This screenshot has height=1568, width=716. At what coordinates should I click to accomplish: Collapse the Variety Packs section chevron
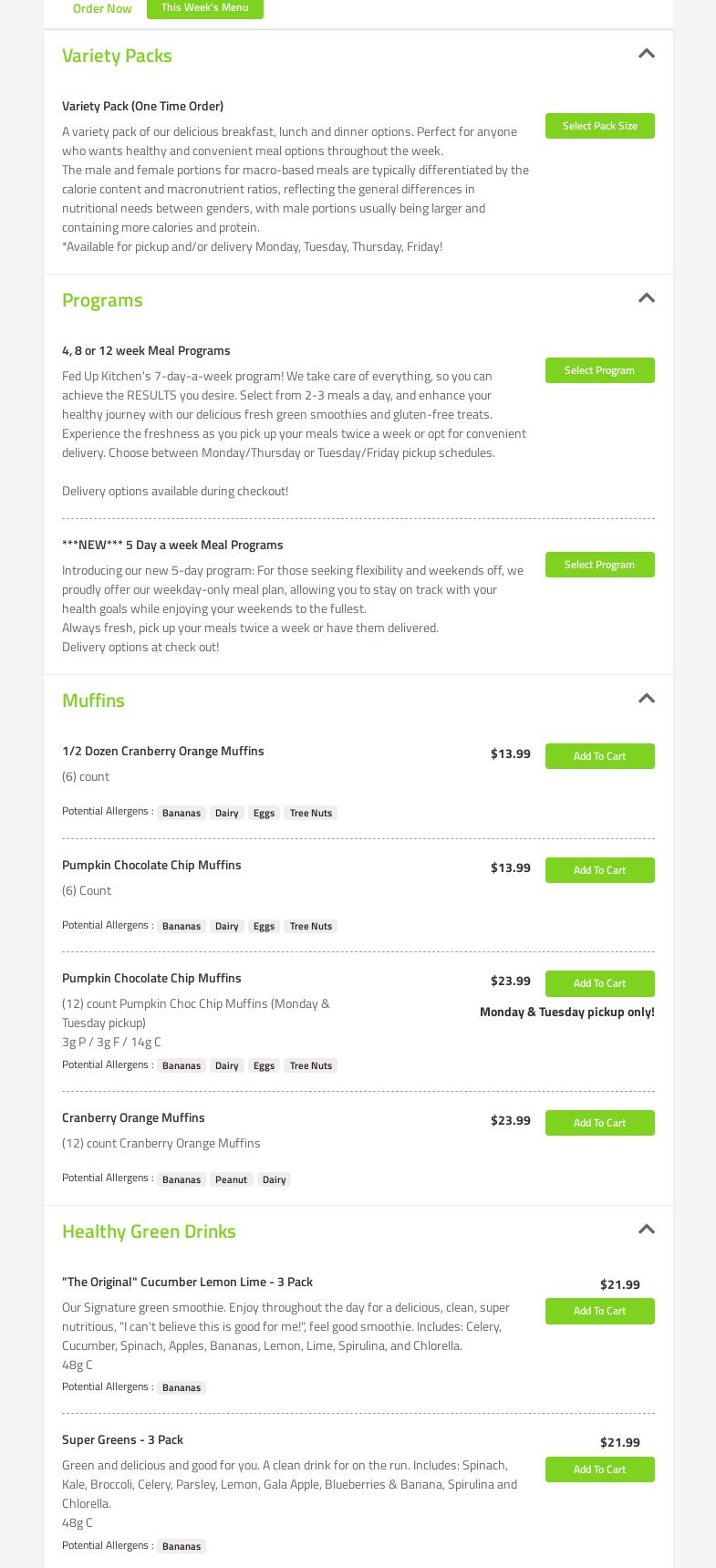click(647, 54)
